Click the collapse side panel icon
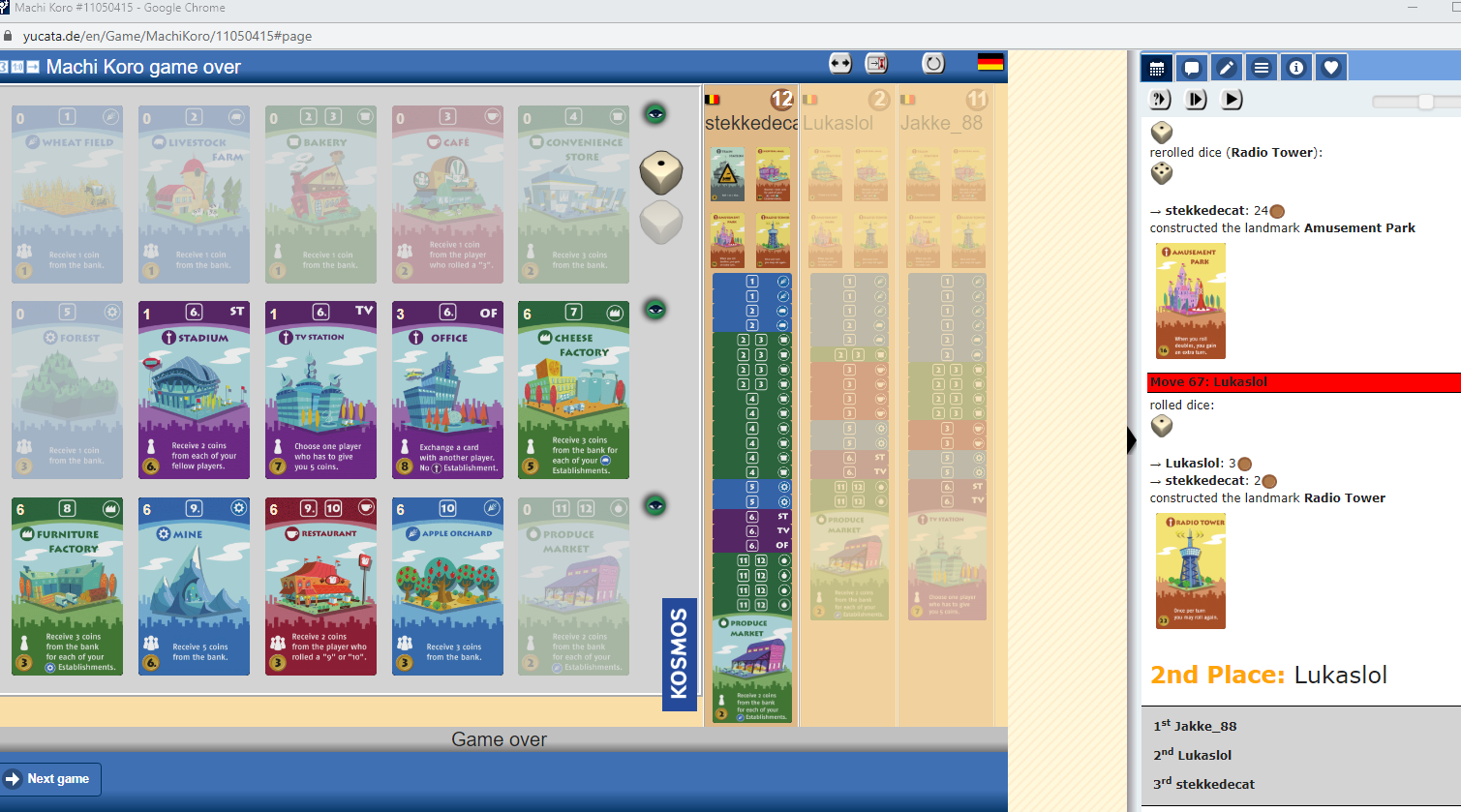Image resolution: width=1461 pixels, height=812 pixels. [x=876, y=63]
